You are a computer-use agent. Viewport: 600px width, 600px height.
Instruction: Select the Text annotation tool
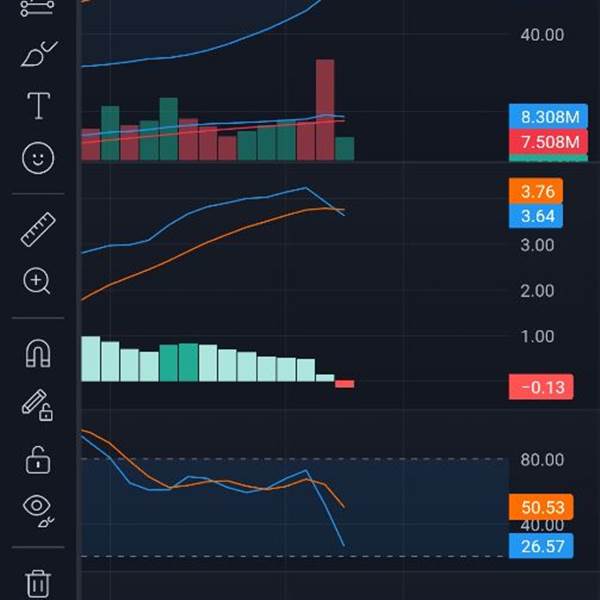point(39,106)
